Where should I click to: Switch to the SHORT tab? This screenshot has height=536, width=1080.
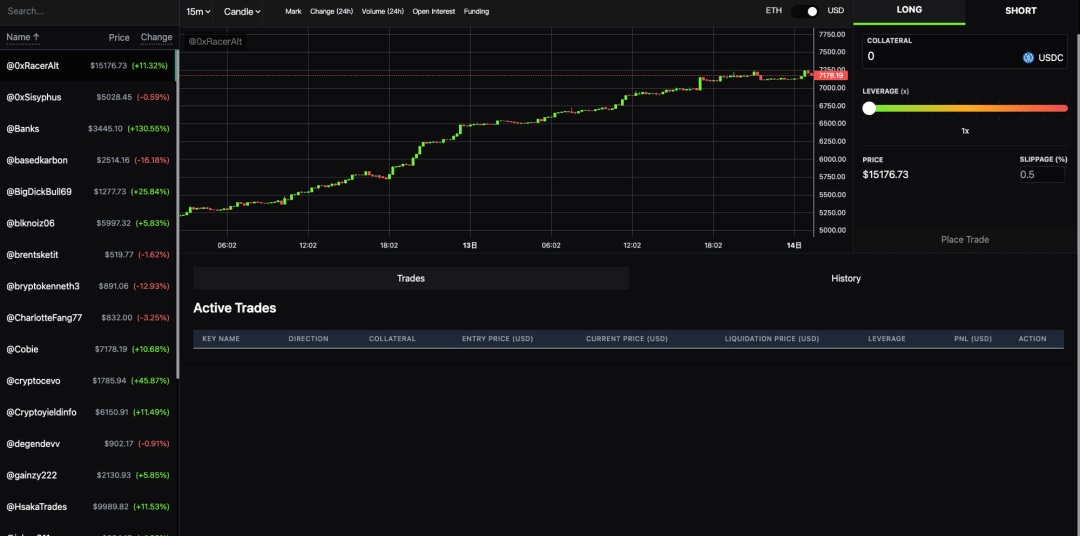(x=1021, y=11)
